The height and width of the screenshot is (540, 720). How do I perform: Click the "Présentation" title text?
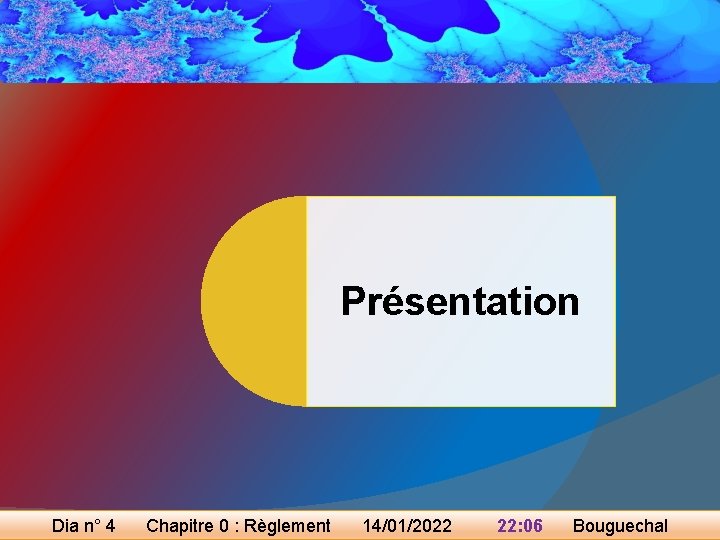click(x=460, y=302)
